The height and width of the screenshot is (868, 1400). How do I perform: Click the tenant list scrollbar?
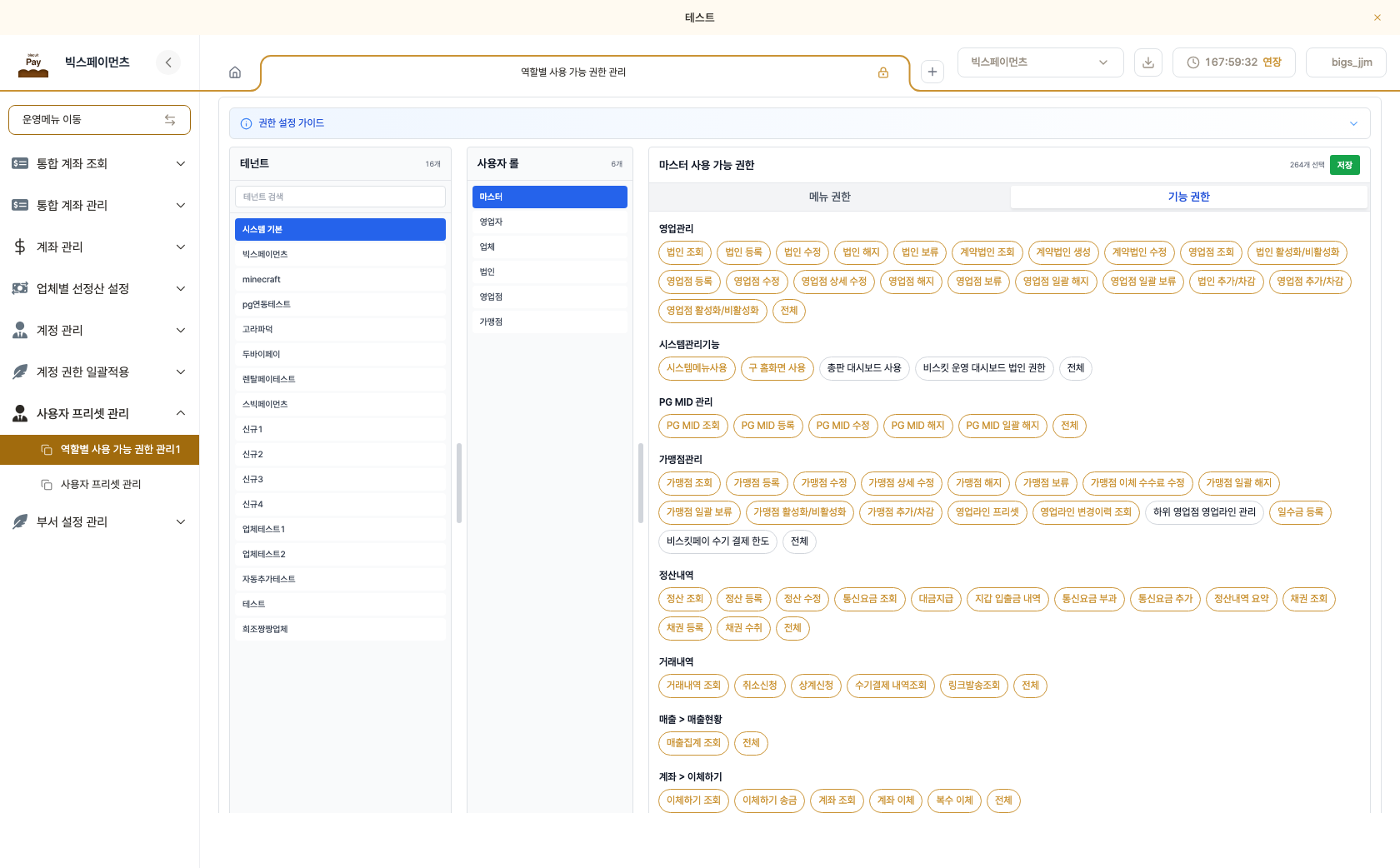(x=459, y=483)
